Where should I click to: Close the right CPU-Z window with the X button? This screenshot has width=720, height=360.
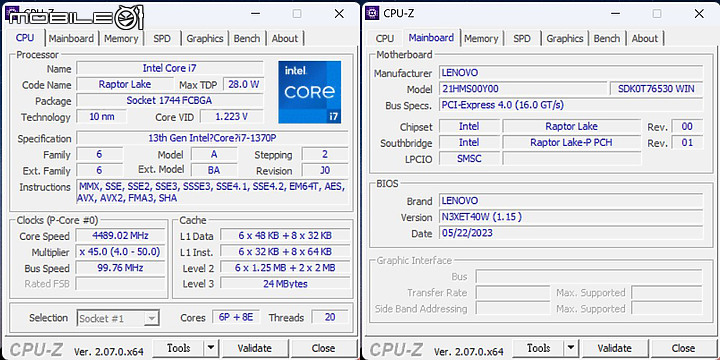click(x=699, y=14)
